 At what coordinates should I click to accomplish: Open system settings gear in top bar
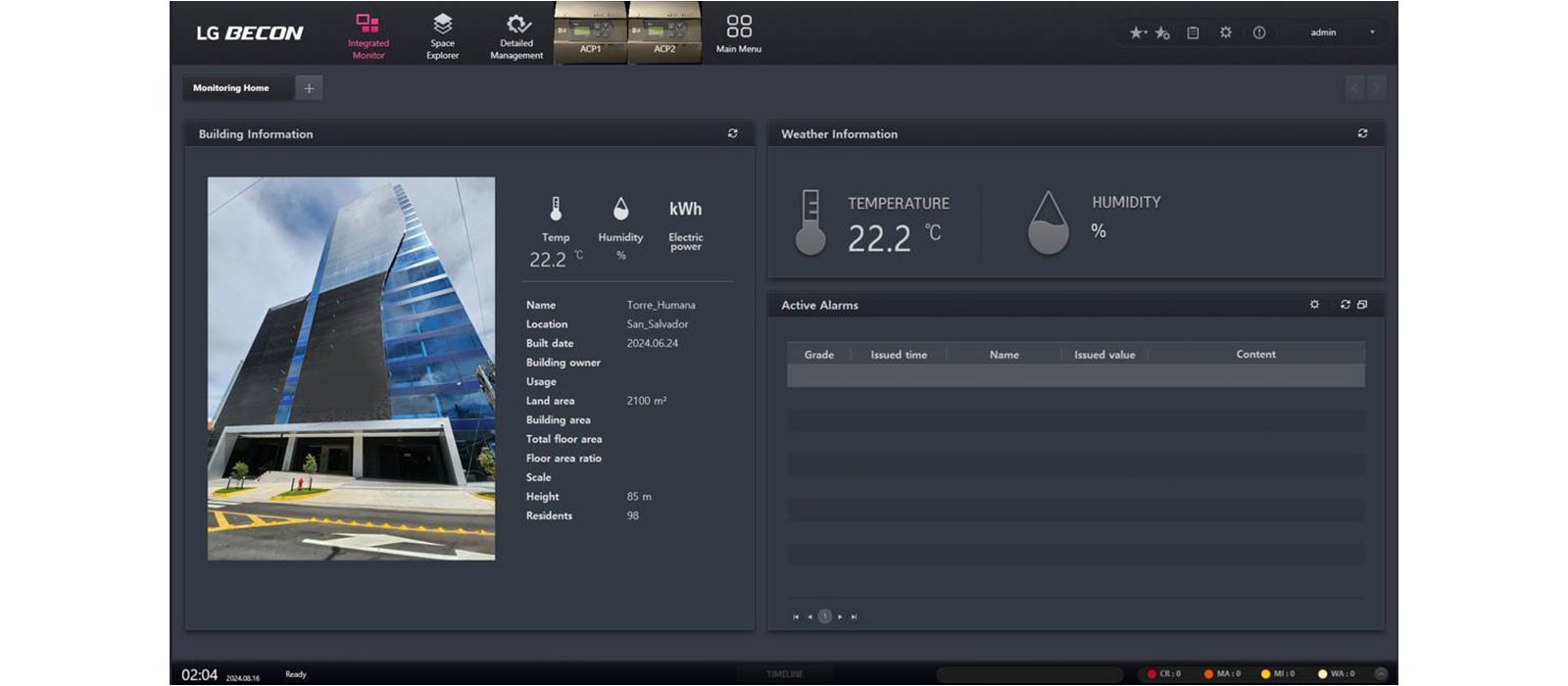tap(1226, 32)
